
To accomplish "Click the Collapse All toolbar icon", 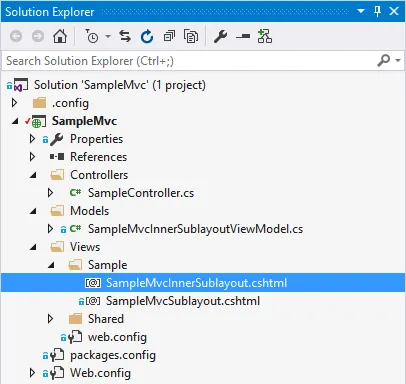I will pos(169,36).
